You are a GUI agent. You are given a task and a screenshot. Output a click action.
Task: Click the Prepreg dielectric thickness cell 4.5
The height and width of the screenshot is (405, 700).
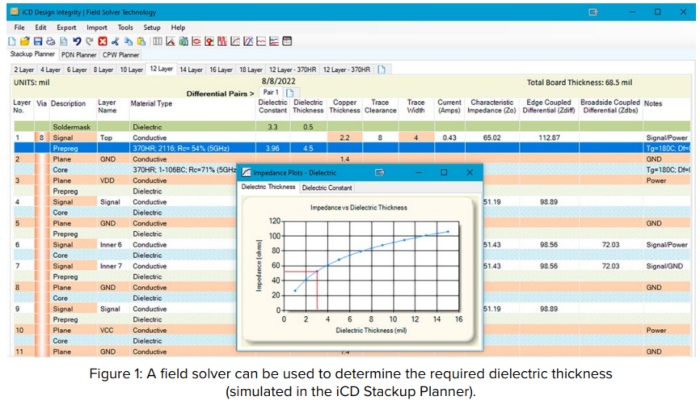coord(308,148)
